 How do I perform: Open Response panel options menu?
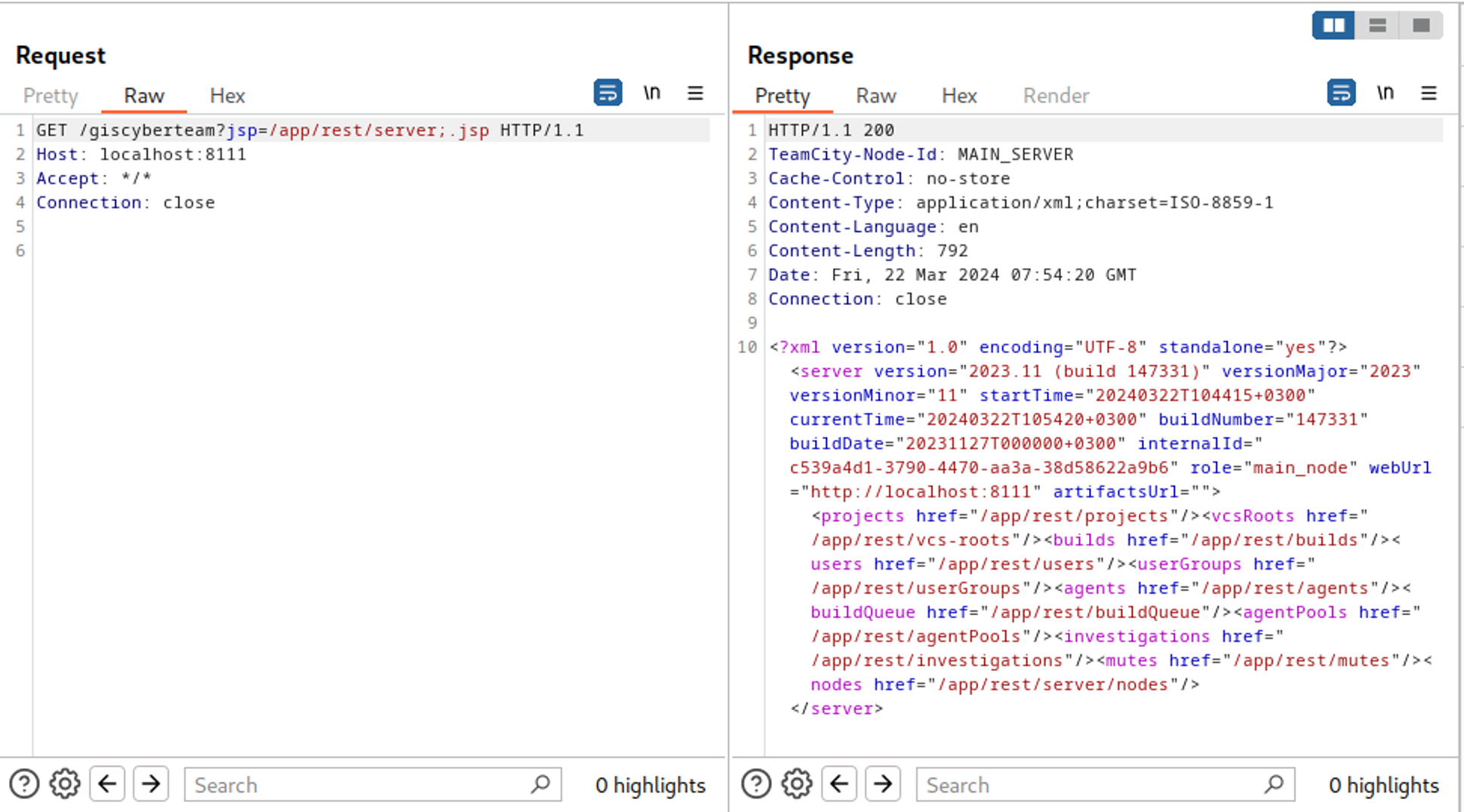click(x=1429, y=93)
